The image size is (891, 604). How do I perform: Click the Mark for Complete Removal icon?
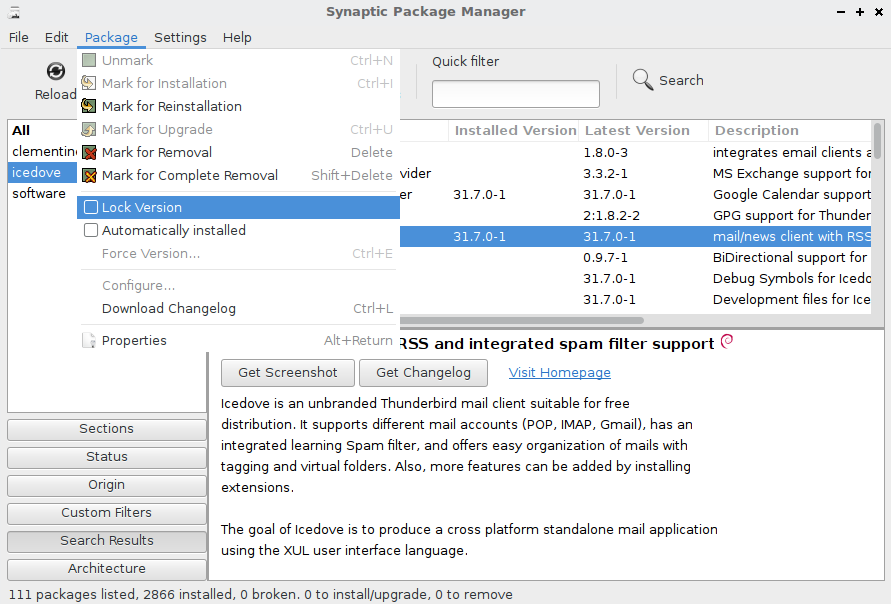pyautogui.click(x=89, y=176)
